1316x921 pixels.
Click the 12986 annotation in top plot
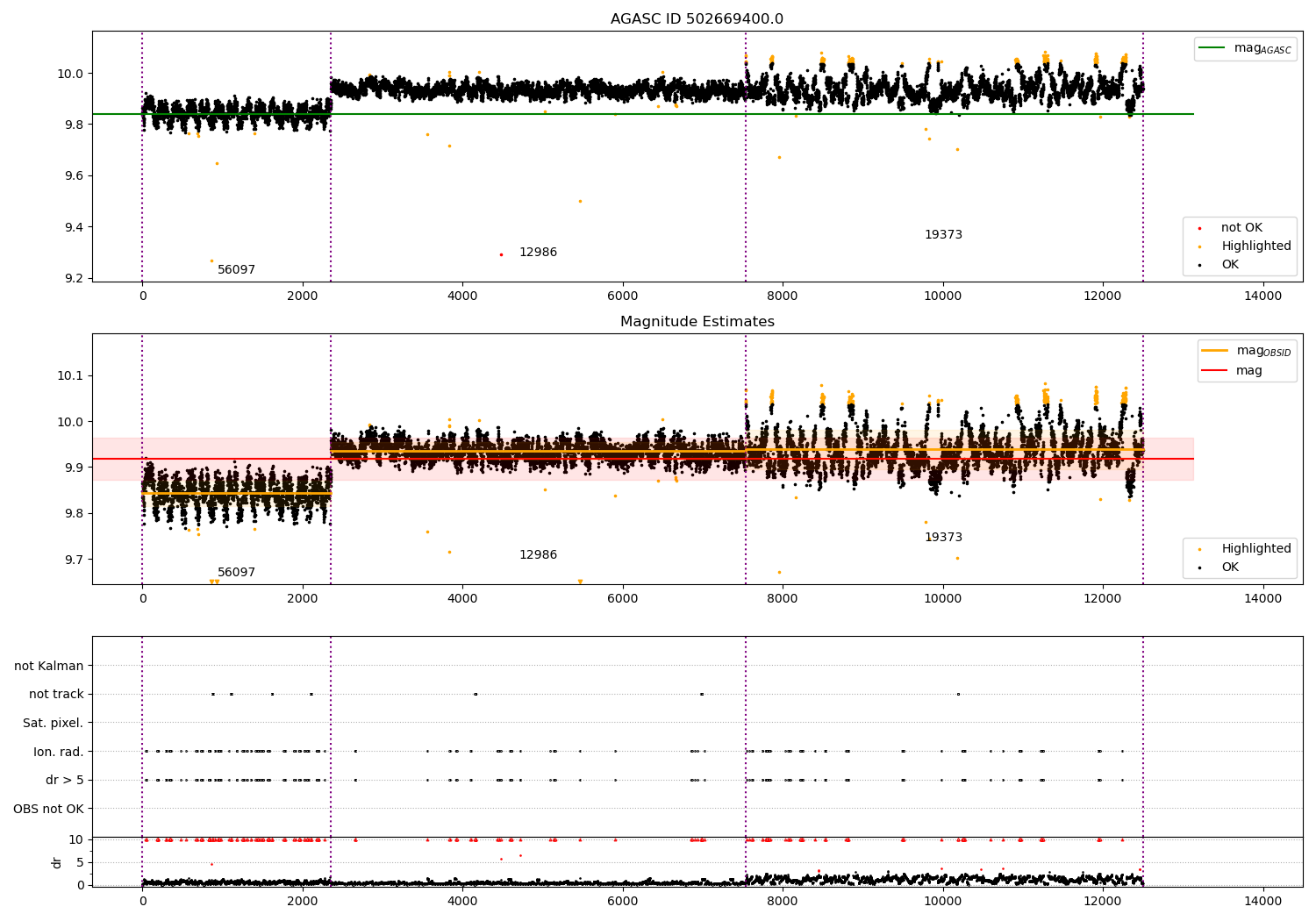click(538, 253)
